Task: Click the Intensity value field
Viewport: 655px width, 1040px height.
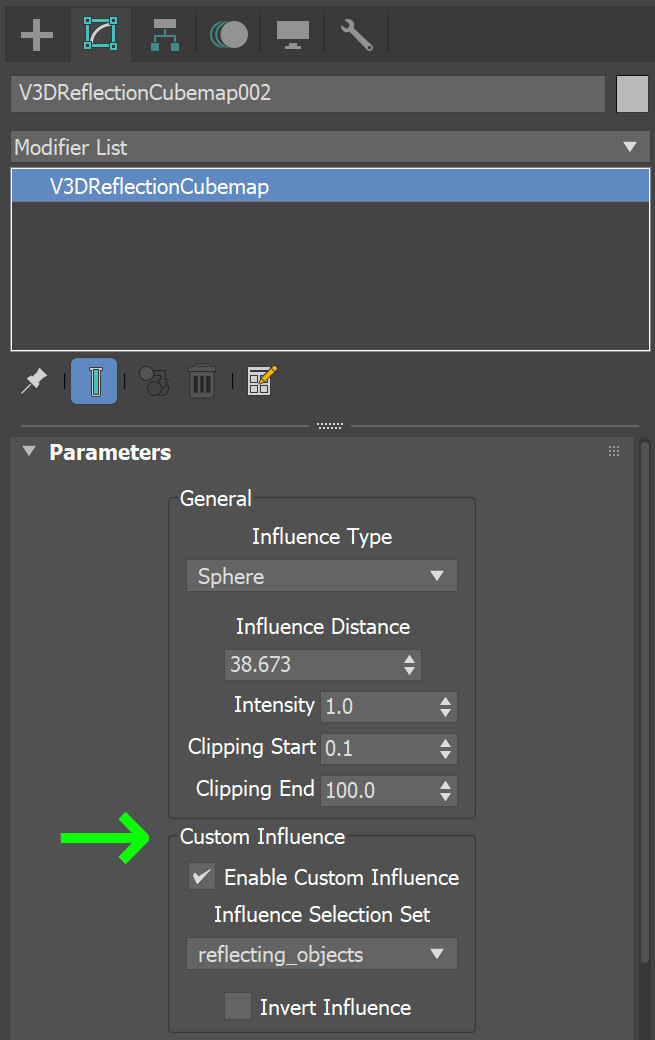Action: click(378, 707)
